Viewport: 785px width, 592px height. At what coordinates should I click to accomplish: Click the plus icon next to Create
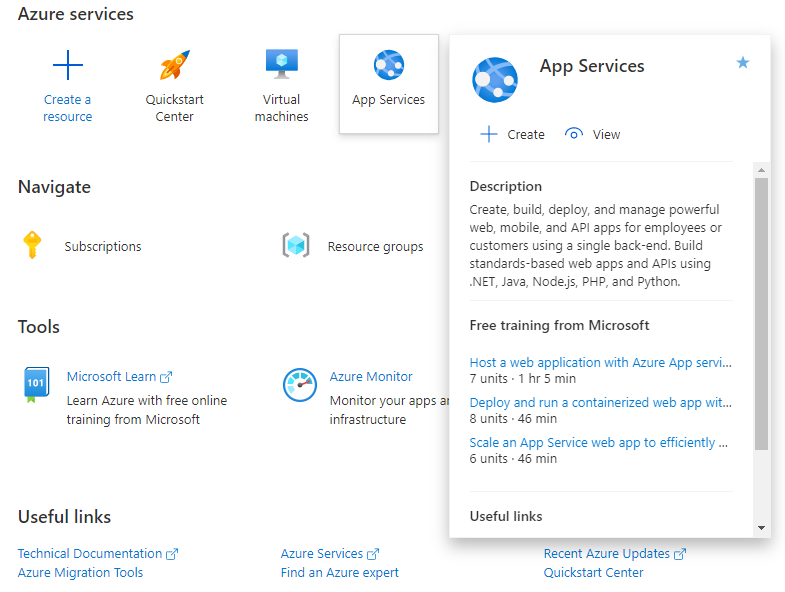pyautogui.click(x=489, y=134)
